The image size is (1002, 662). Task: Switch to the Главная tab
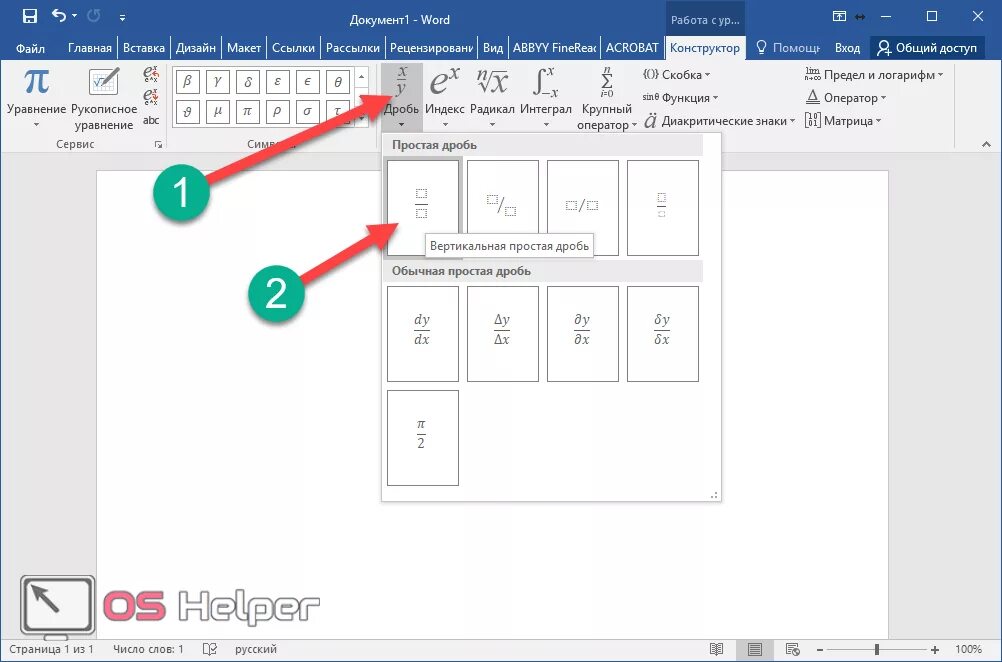point(89,48)
